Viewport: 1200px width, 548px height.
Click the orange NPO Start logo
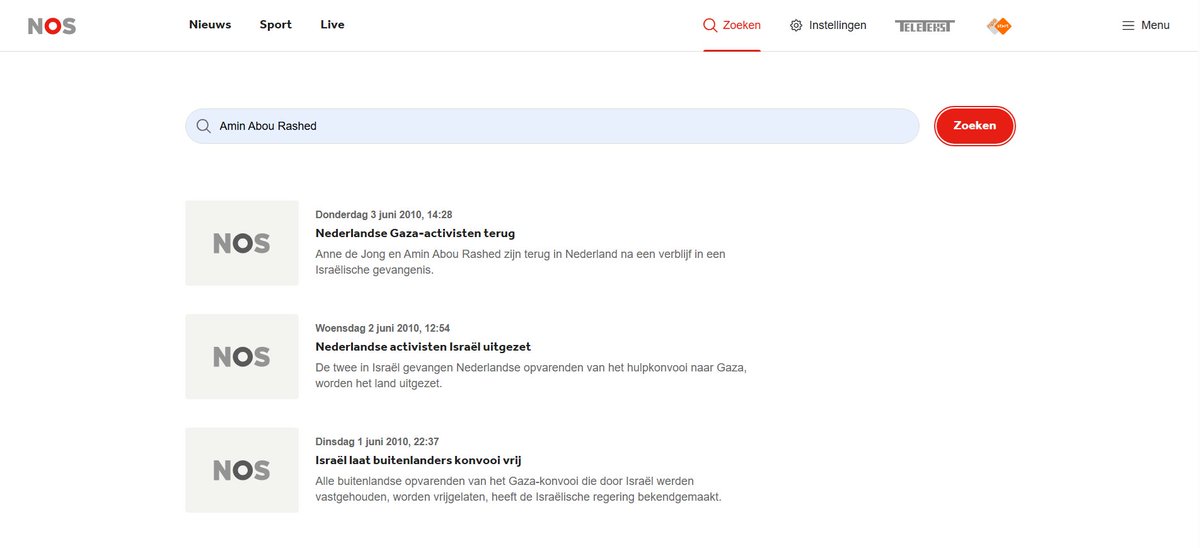(999, 26)
